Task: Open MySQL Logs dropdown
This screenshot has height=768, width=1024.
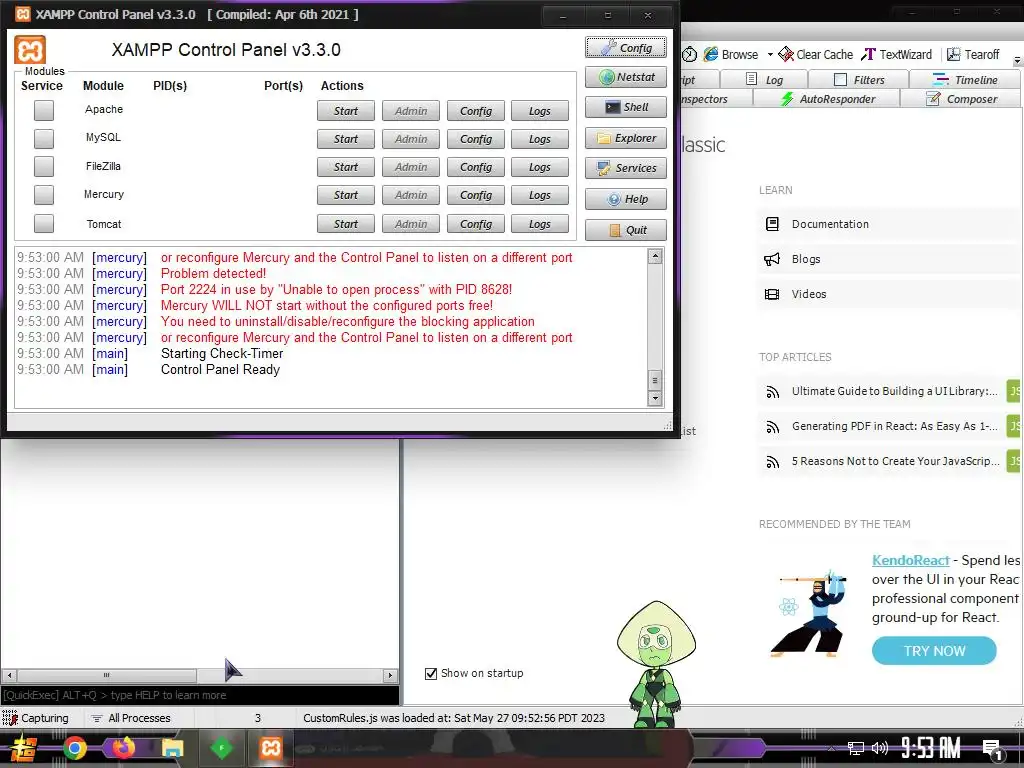Action: (x=539, y=139)
